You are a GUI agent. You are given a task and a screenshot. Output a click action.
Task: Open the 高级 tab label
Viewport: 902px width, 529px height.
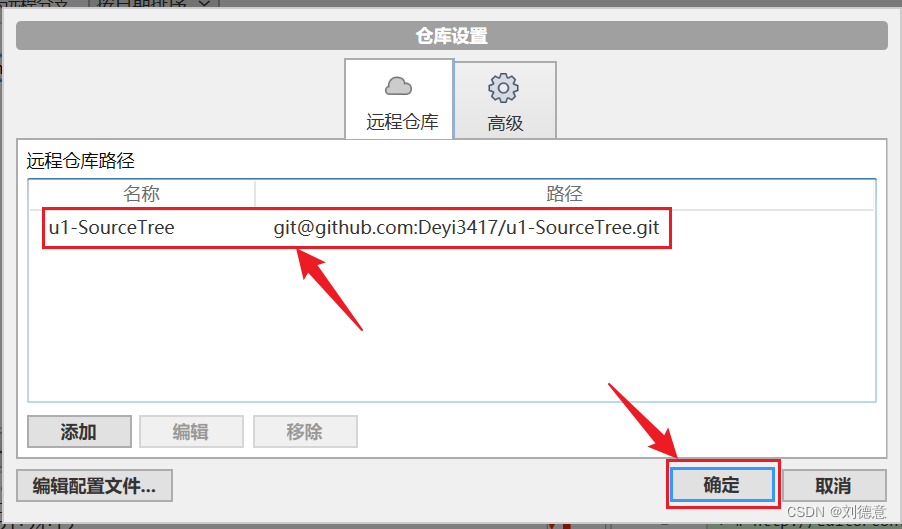coord(505,123)
